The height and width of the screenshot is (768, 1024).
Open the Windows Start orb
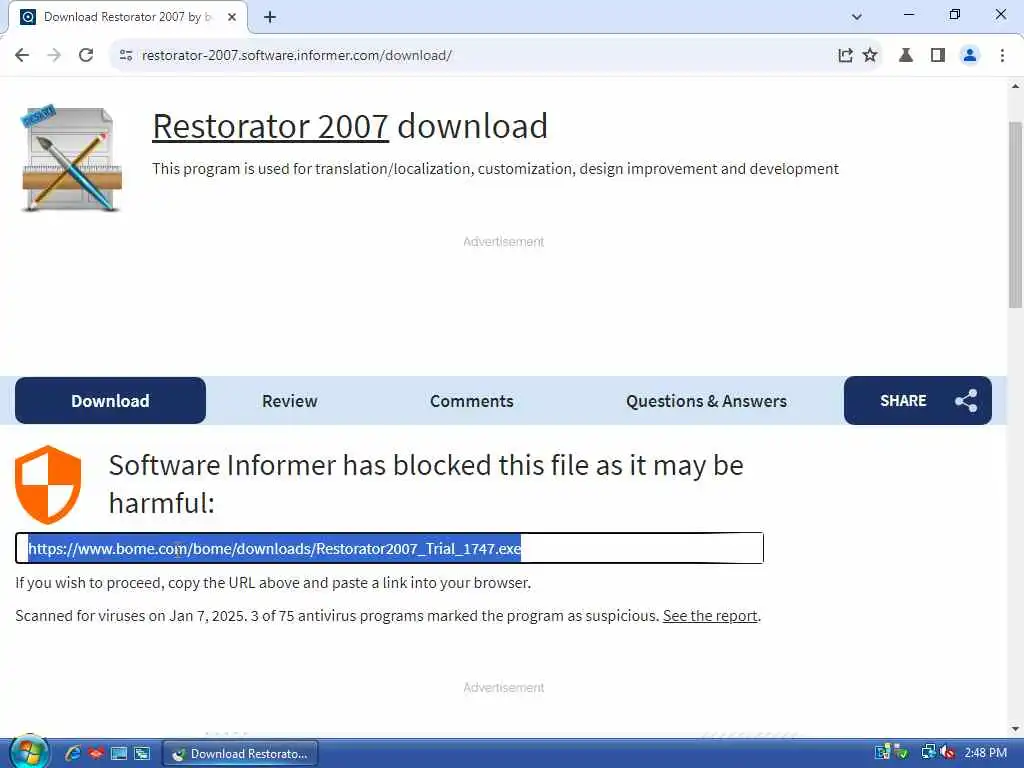tap(27, 753)
